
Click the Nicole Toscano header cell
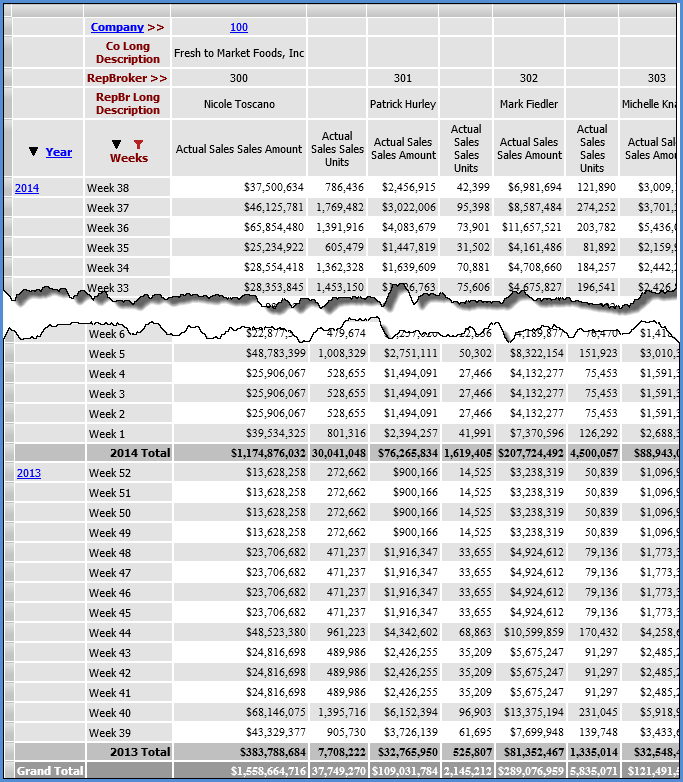238,104
